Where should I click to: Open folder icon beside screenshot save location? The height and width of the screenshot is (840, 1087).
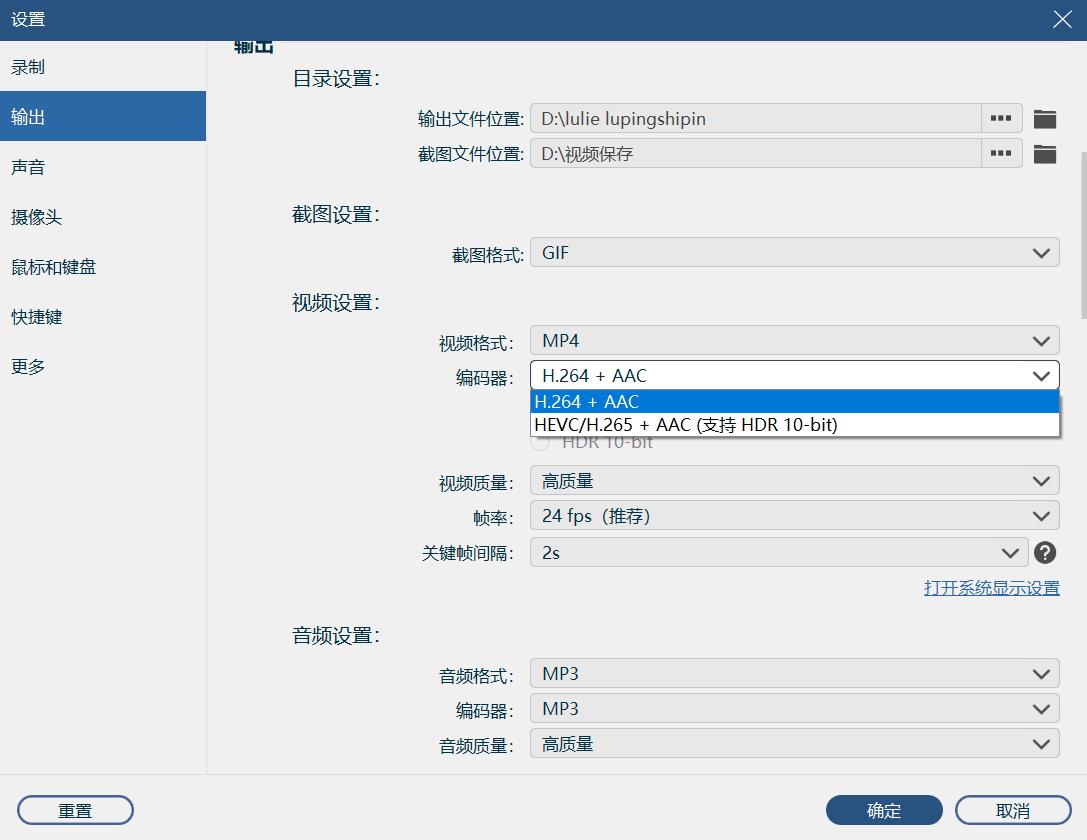[x=1045, y=154]
